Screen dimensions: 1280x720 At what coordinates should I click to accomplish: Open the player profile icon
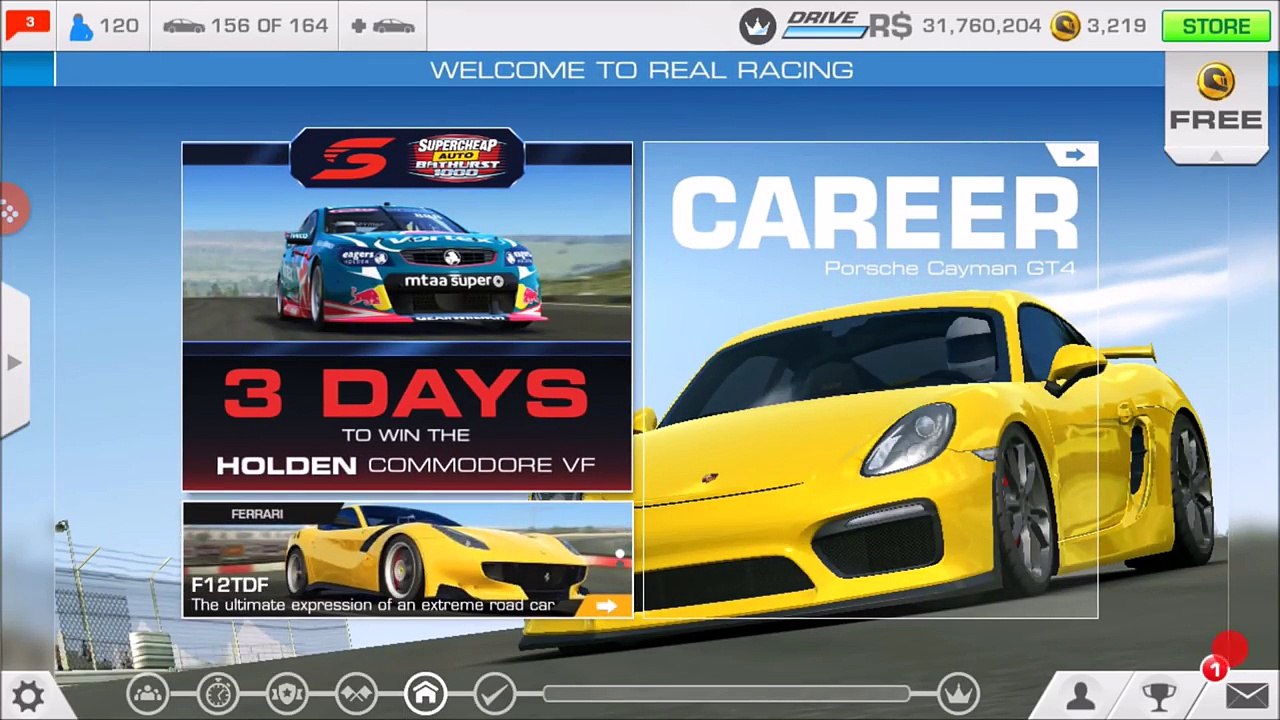(x=1081, y=696)
